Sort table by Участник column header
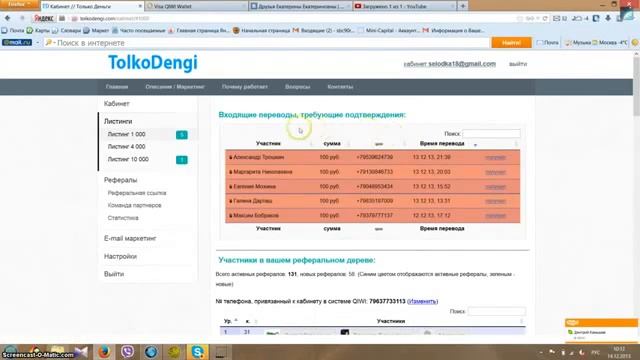The width and height of the screenshot is (640, 360). [x=268, y=144]
